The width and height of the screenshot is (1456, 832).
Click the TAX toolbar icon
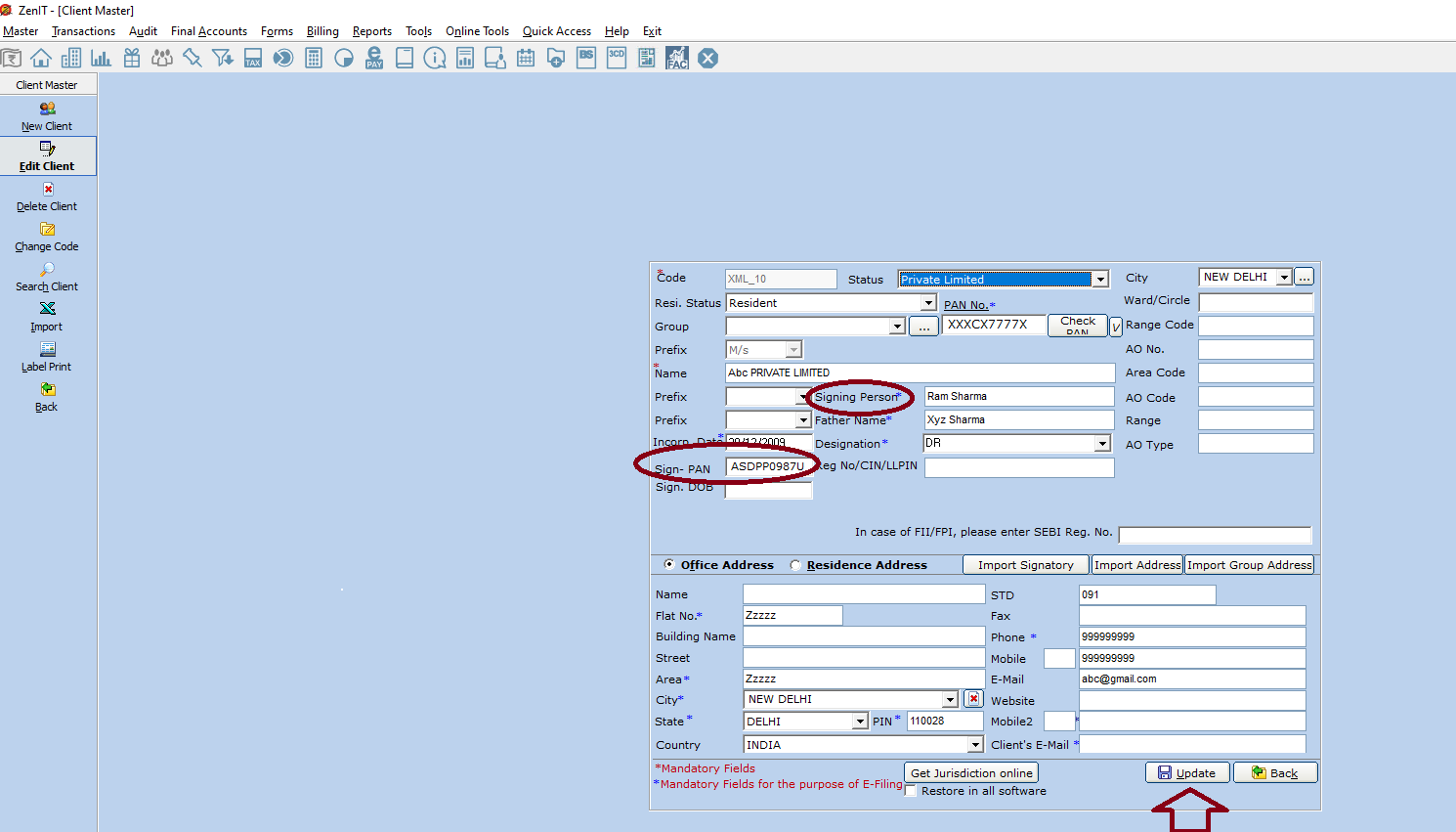coord(253,59)
